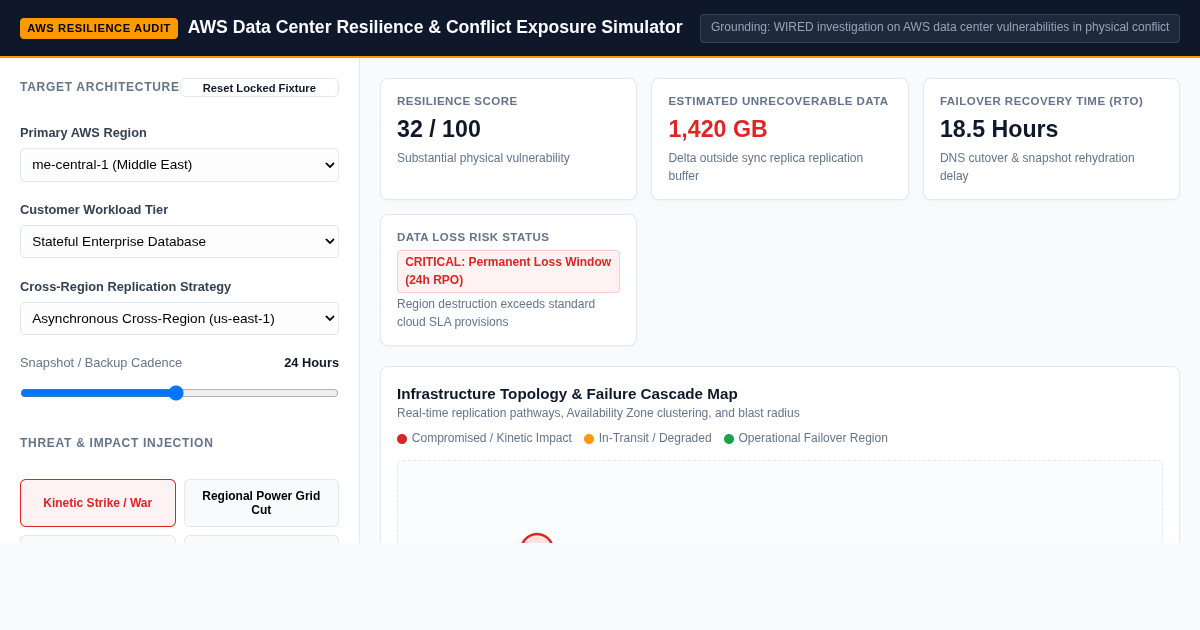Open the Cross-Region Replication Strategy dropdown
Viewport: 1200px width, 630px height.
point(179,319)
